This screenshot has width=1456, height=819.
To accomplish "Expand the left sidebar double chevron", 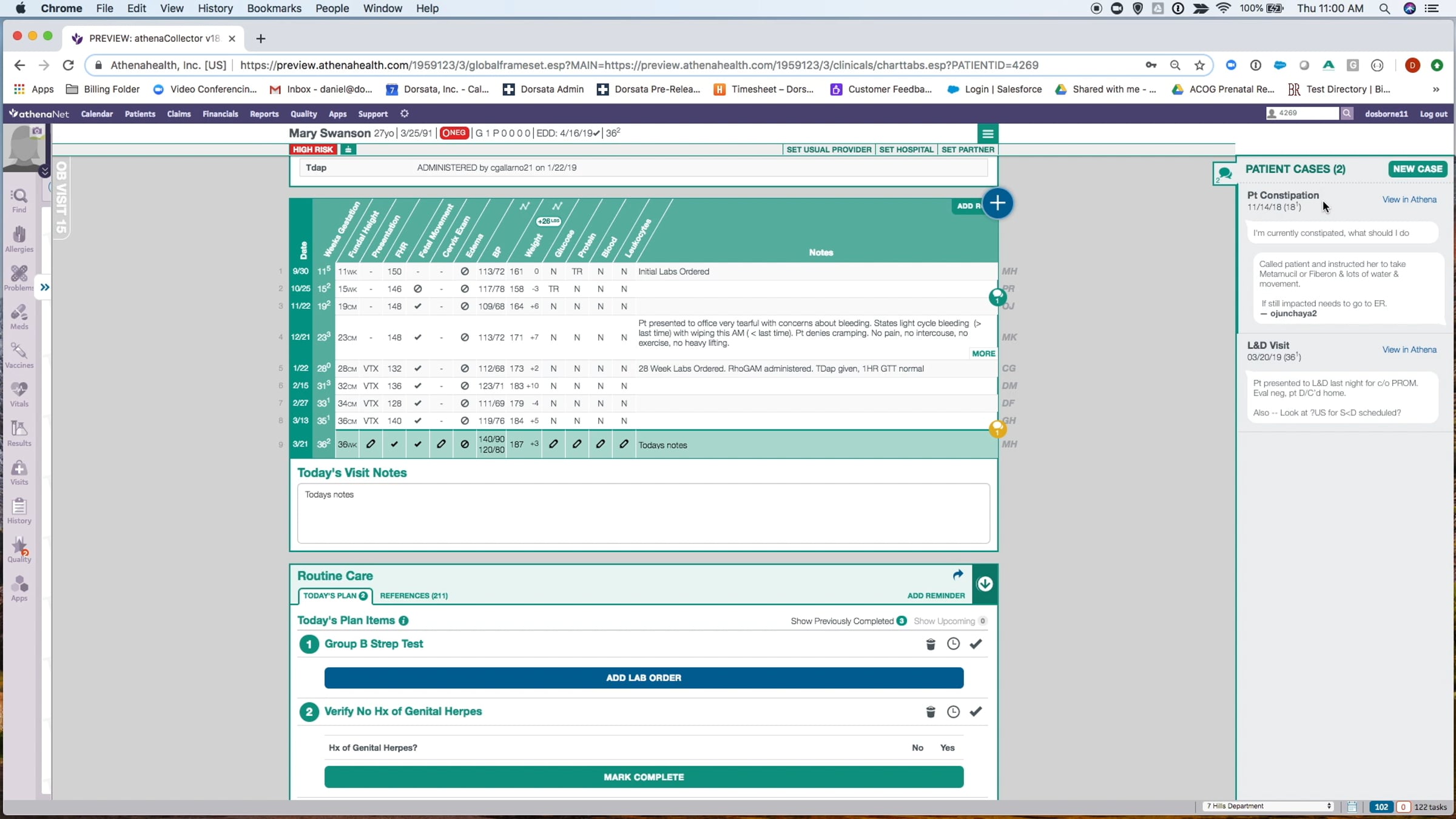I will click(x=45, y=287).
